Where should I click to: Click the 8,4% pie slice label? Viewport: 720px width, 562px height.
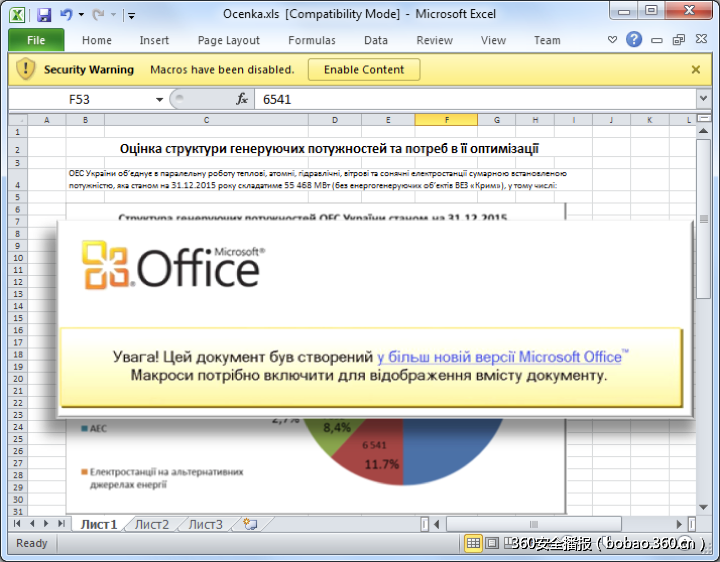pos(337,427)
